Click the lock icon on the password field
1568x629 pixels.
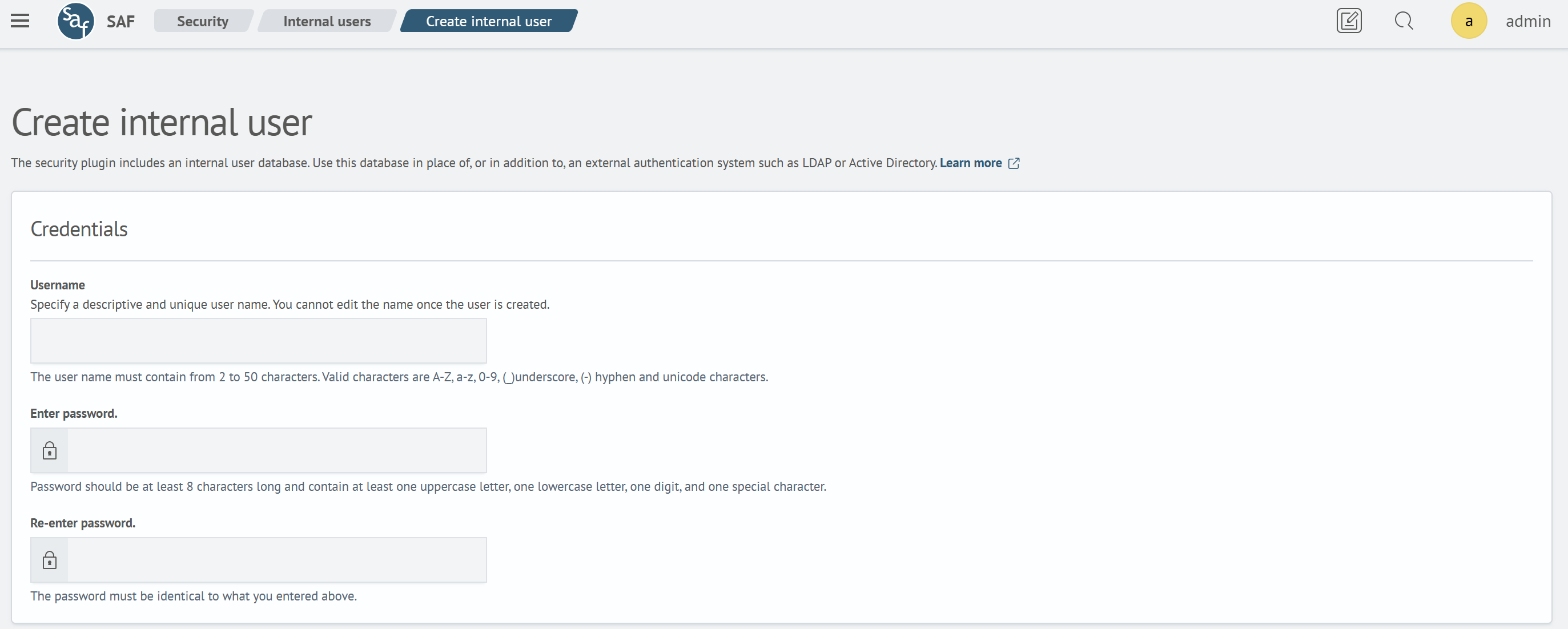pyautogui.click(x=49, y=450)
